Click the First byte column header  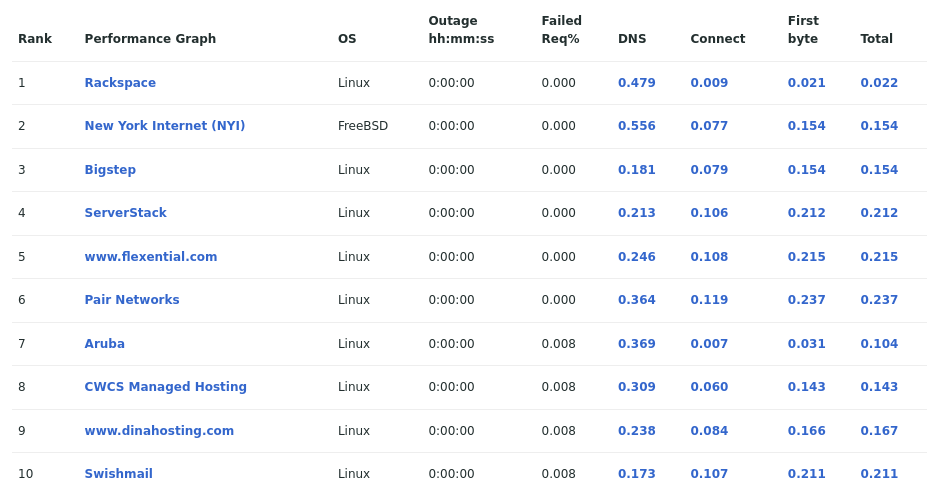803,30
